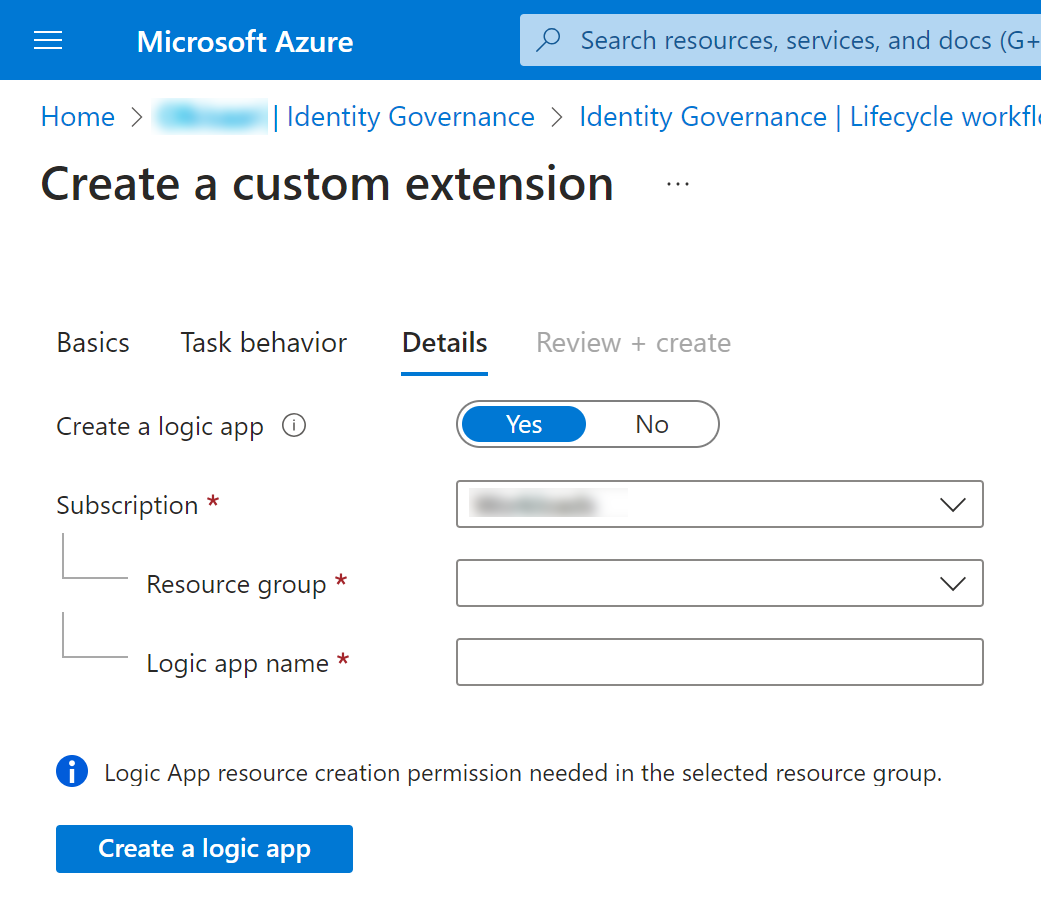
Task: Focus the Logic app name field
Action: coord(720,662)
